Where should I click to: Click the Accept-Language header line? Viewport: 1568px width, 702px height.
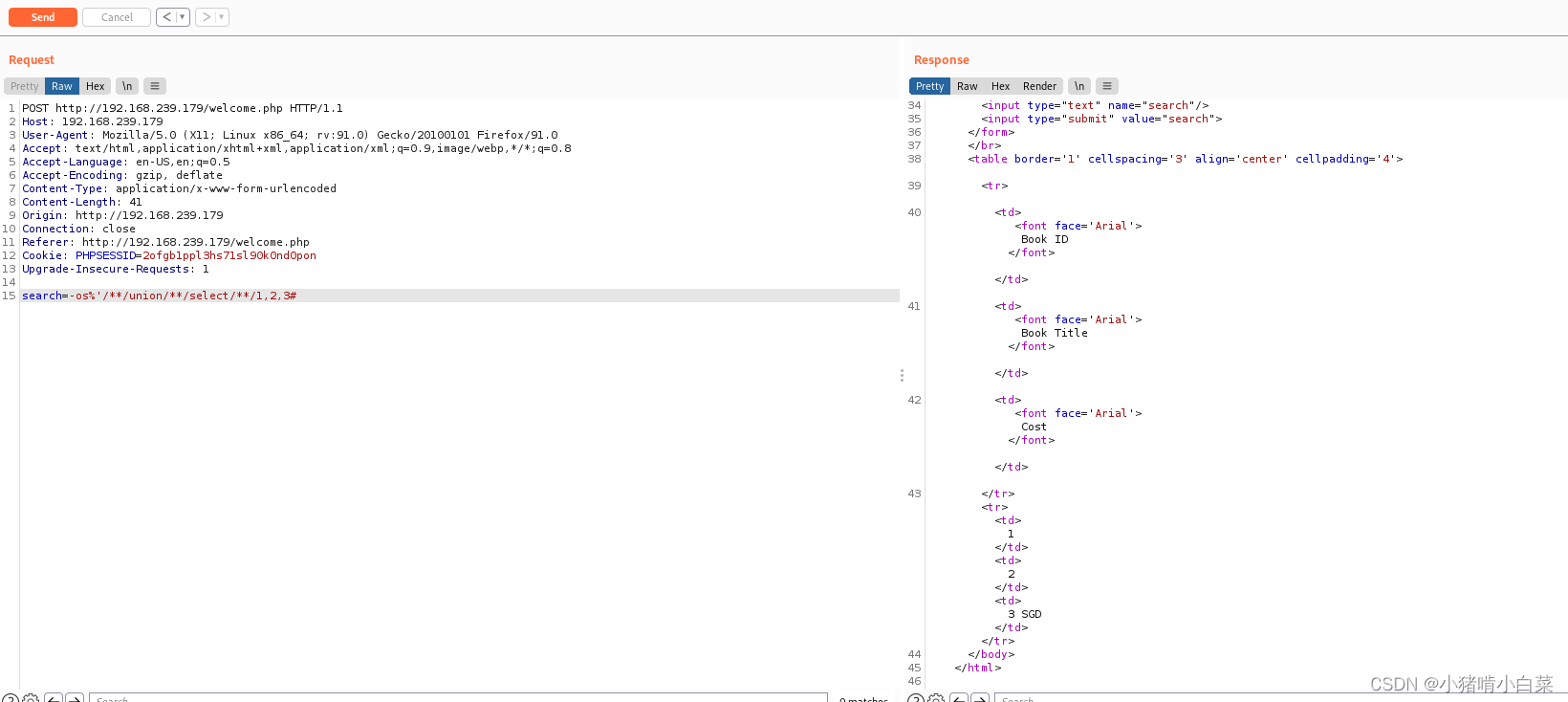click(x=126, y=162)
